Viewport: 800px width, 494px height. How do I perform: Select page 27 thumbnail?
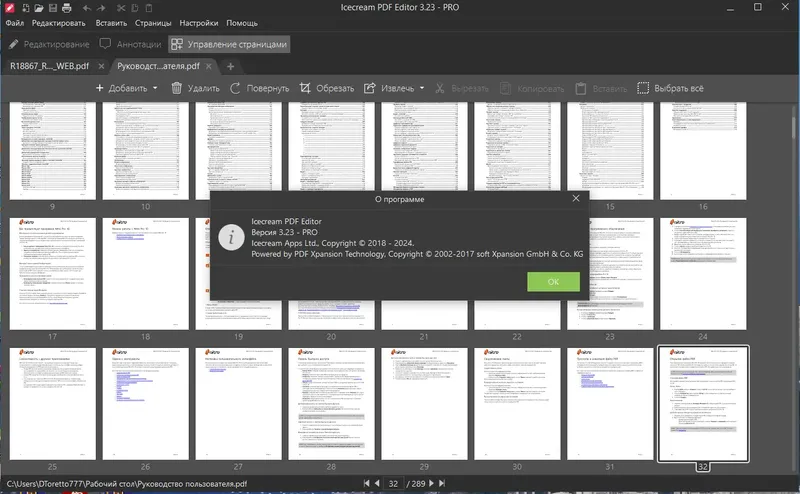[238, 404]
